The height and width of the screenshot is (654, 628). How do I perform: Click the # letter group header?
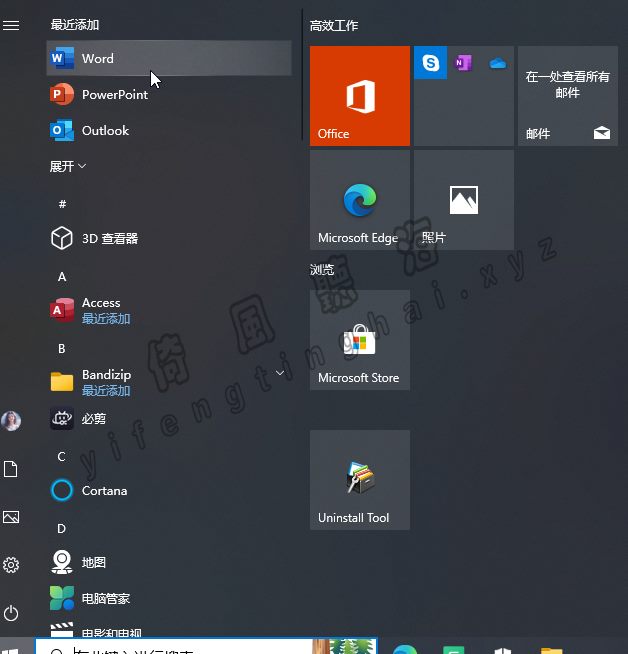click(x=62, y=204)
